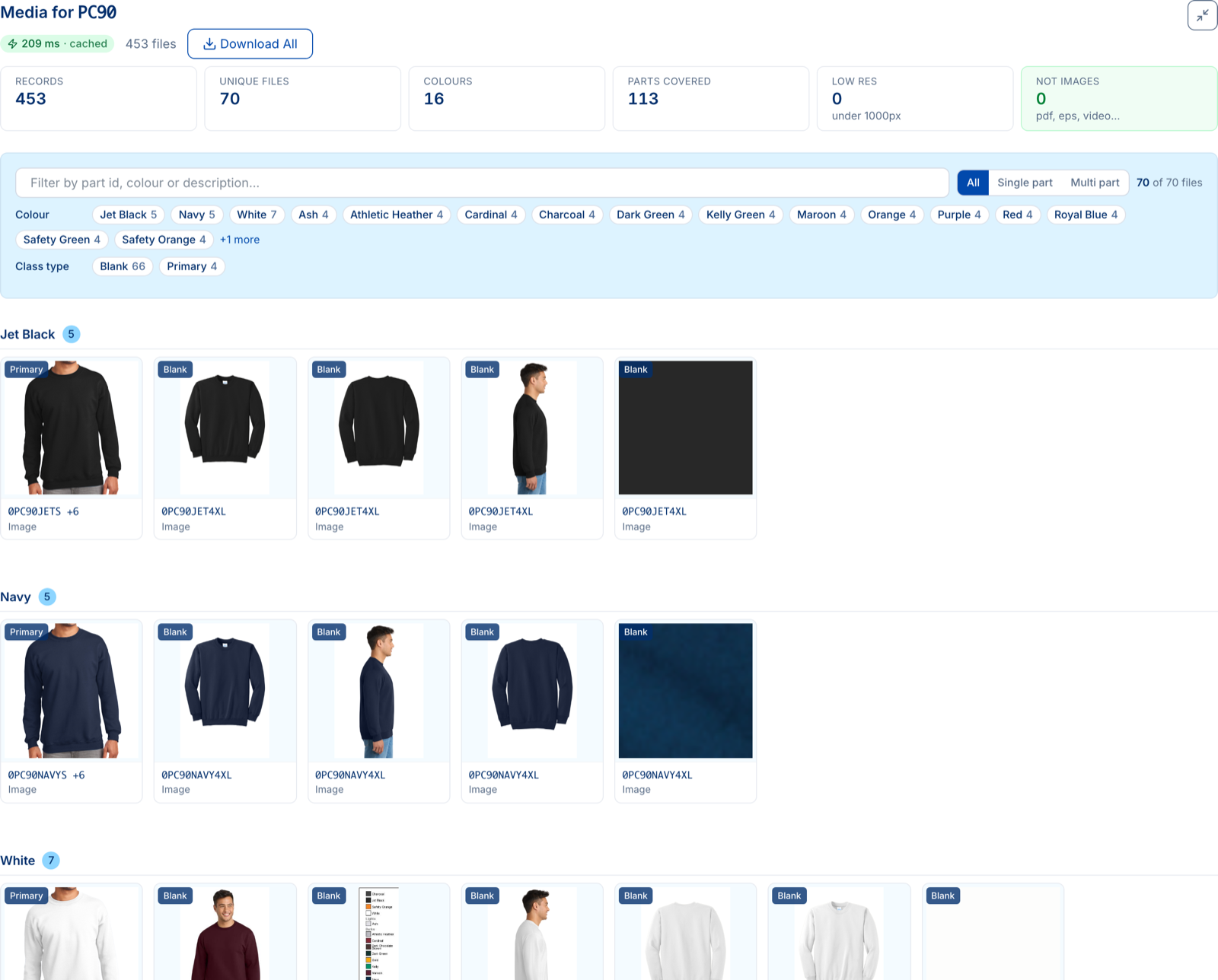
Task: Click the Unique Files 70 stat card
Action: coord(303,99)
